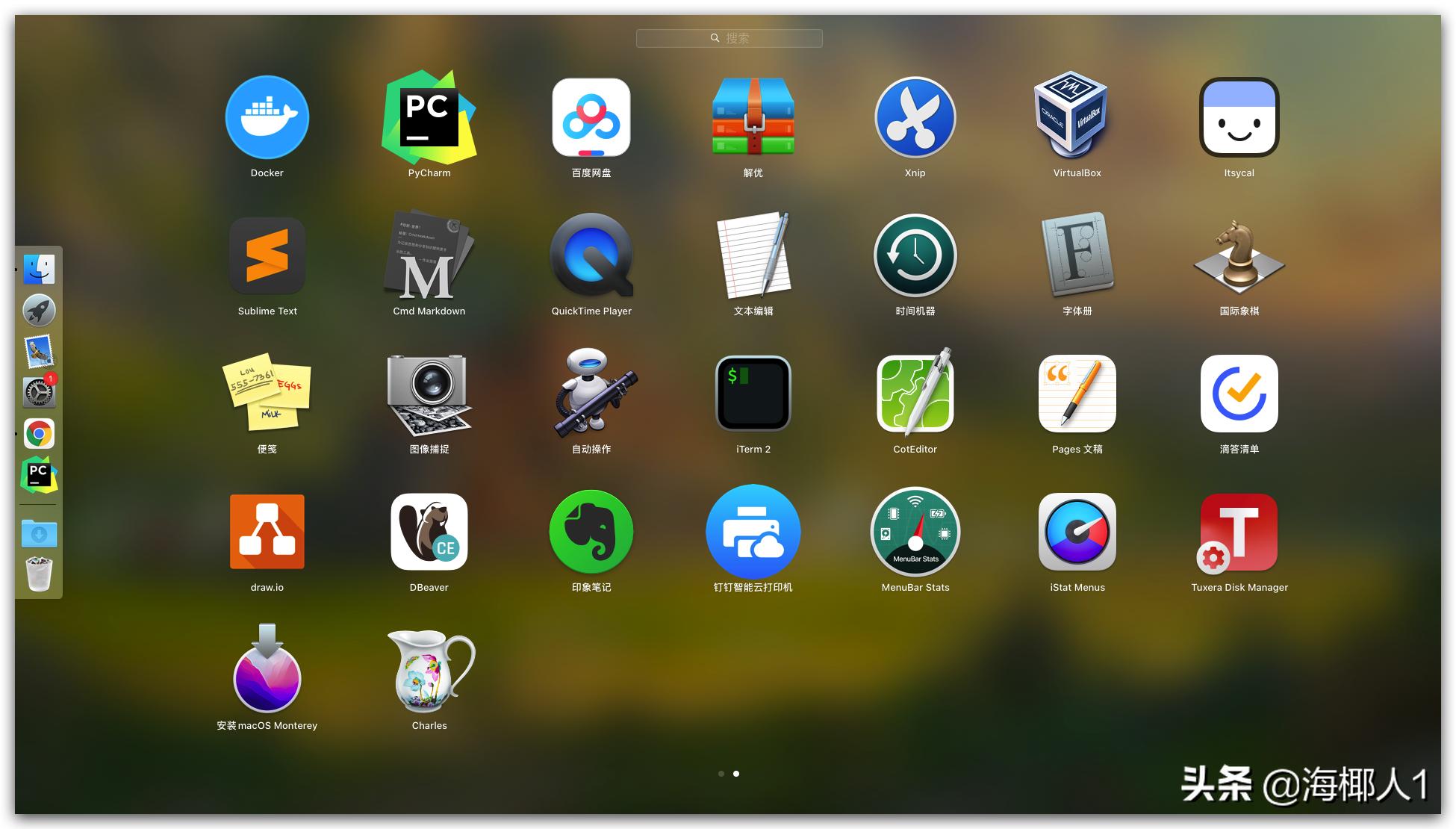Viewport: 1456px width, 829px height.
Task: Click the 搜索 search field
Action: (728, 38)
